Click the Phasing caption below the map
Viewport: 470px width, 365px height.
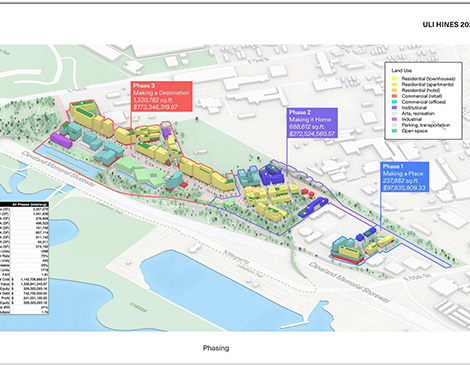pyautogui.click(x=216, y=348)
